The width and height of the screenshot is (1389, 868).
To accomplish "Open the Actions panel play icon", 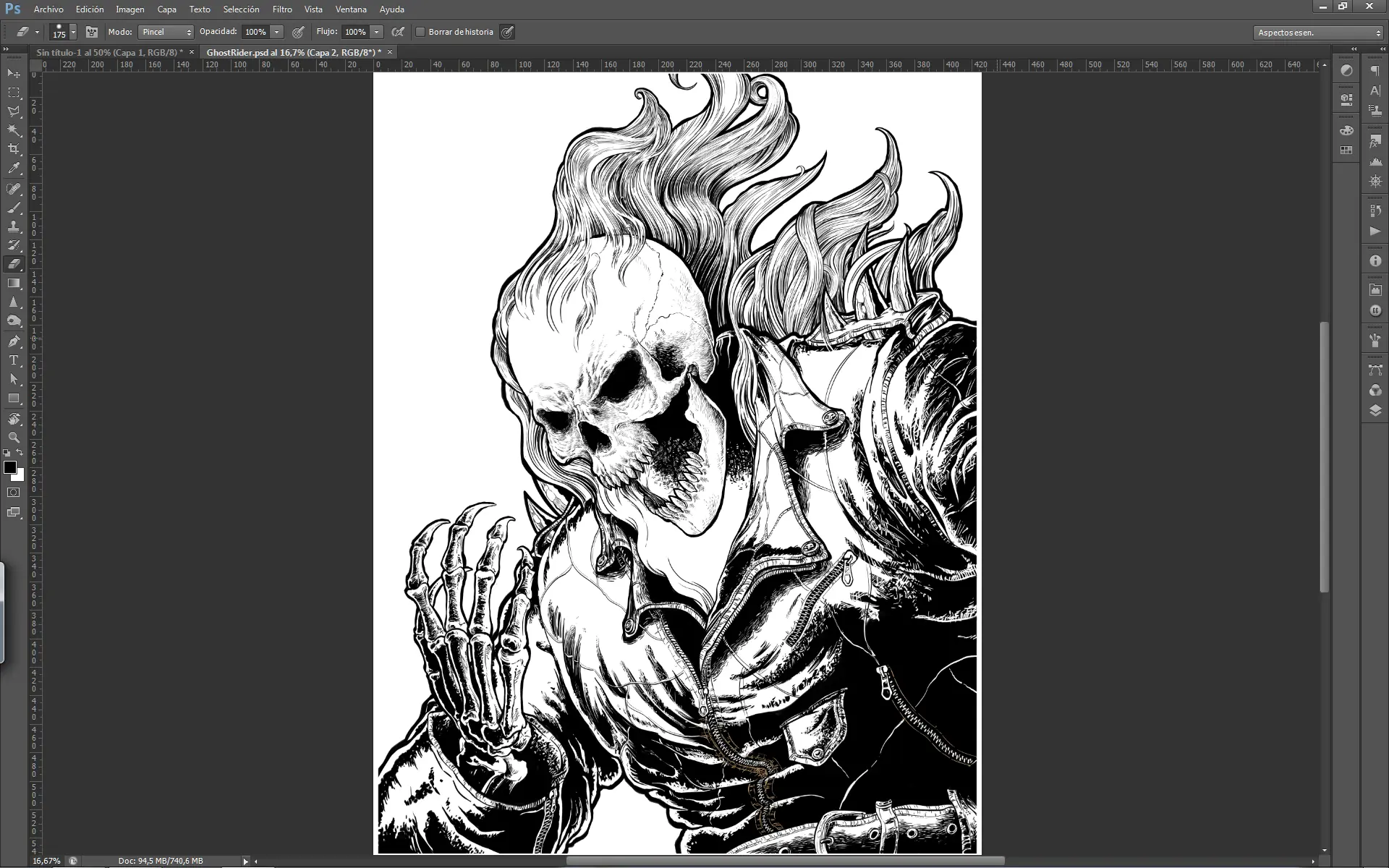I will point(1375,231).
